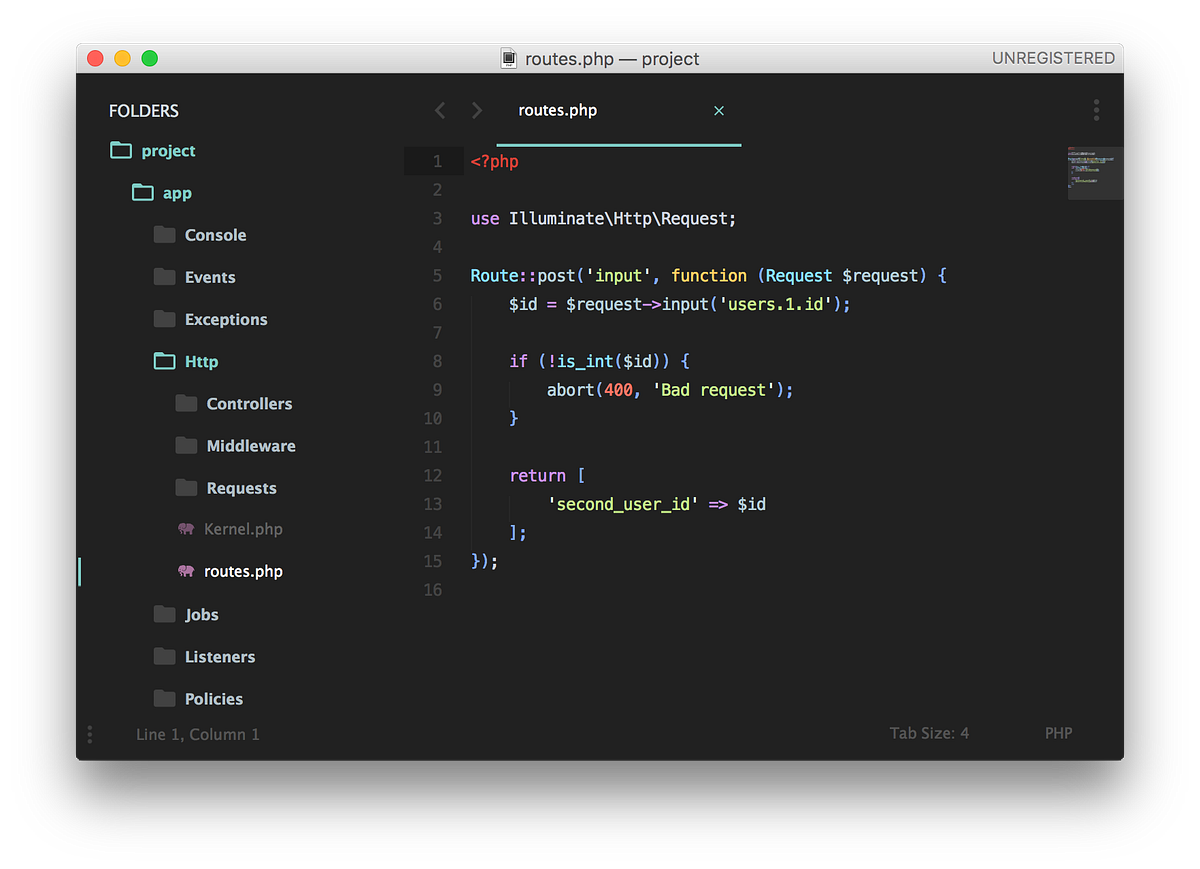Image resolution: width=1200 pixels, height=869 pixels.
Task: Click the 'Route' class name in code
Action: (x=494, y=275)
